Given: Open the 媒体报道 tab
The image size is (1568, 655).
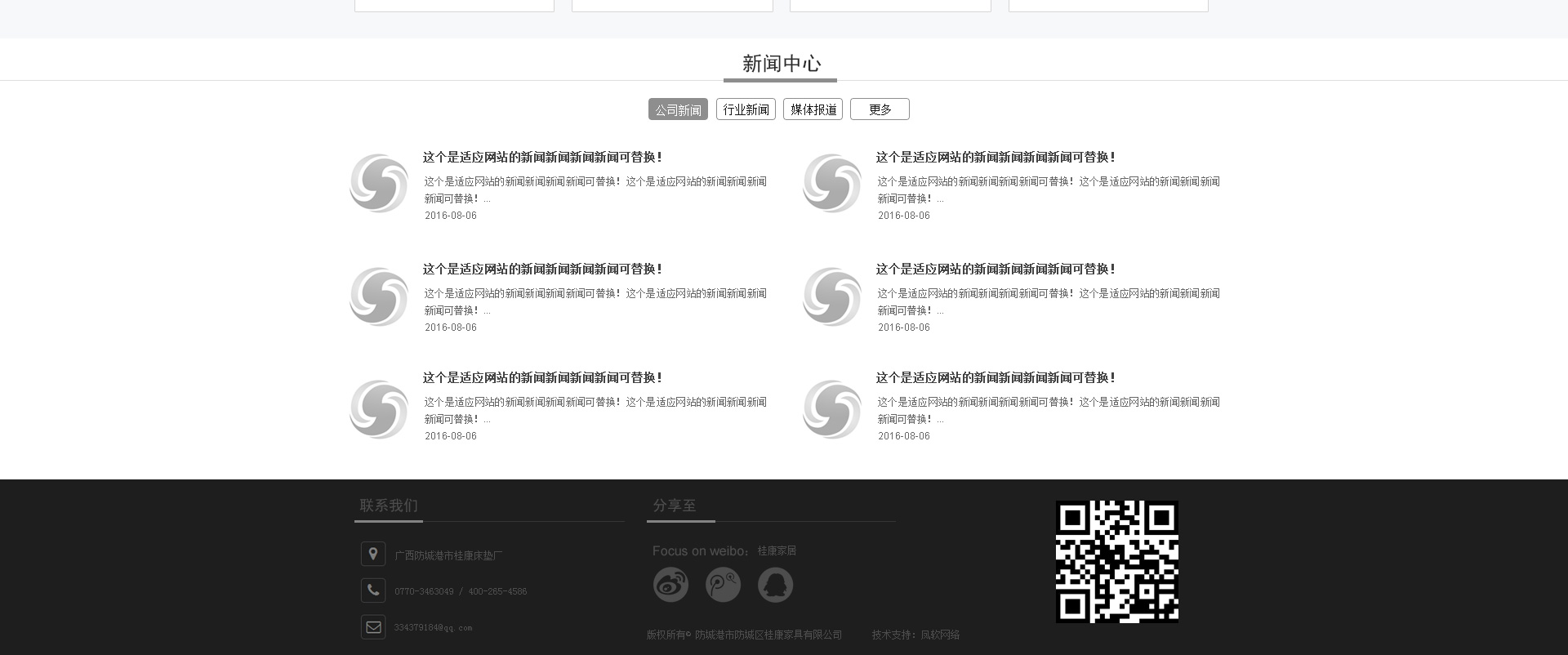Looking at the screenshot, I should click(x=813, y=109).
